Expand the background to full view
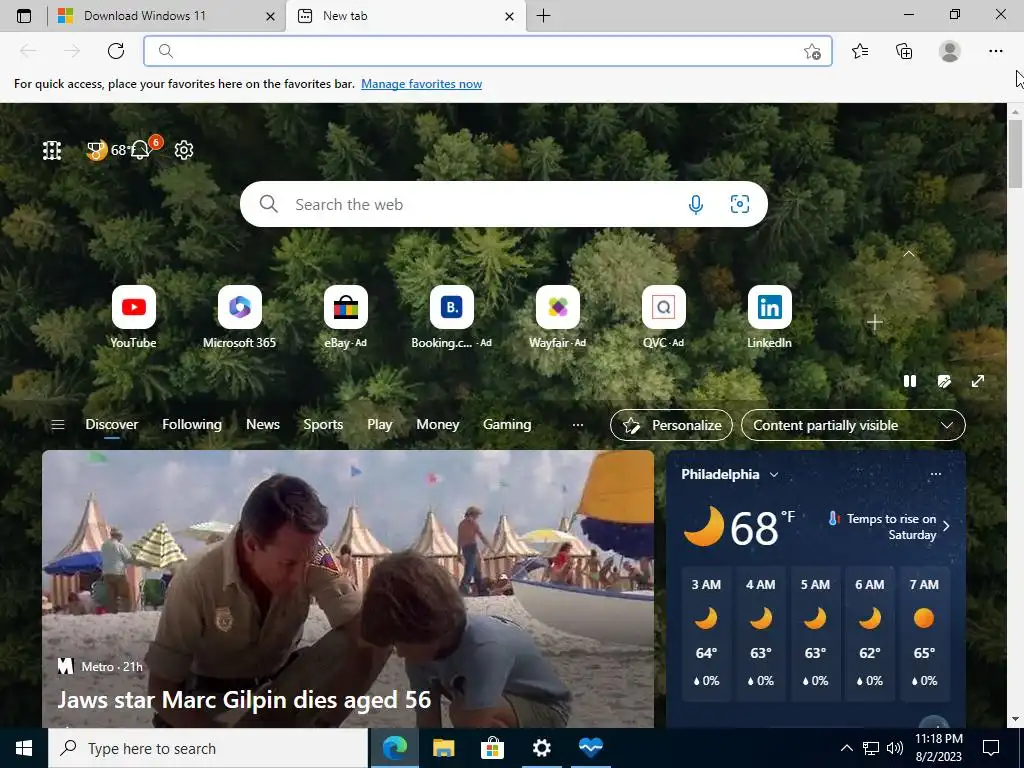Screen dimensions: 1024x768 tap(978, 381)
